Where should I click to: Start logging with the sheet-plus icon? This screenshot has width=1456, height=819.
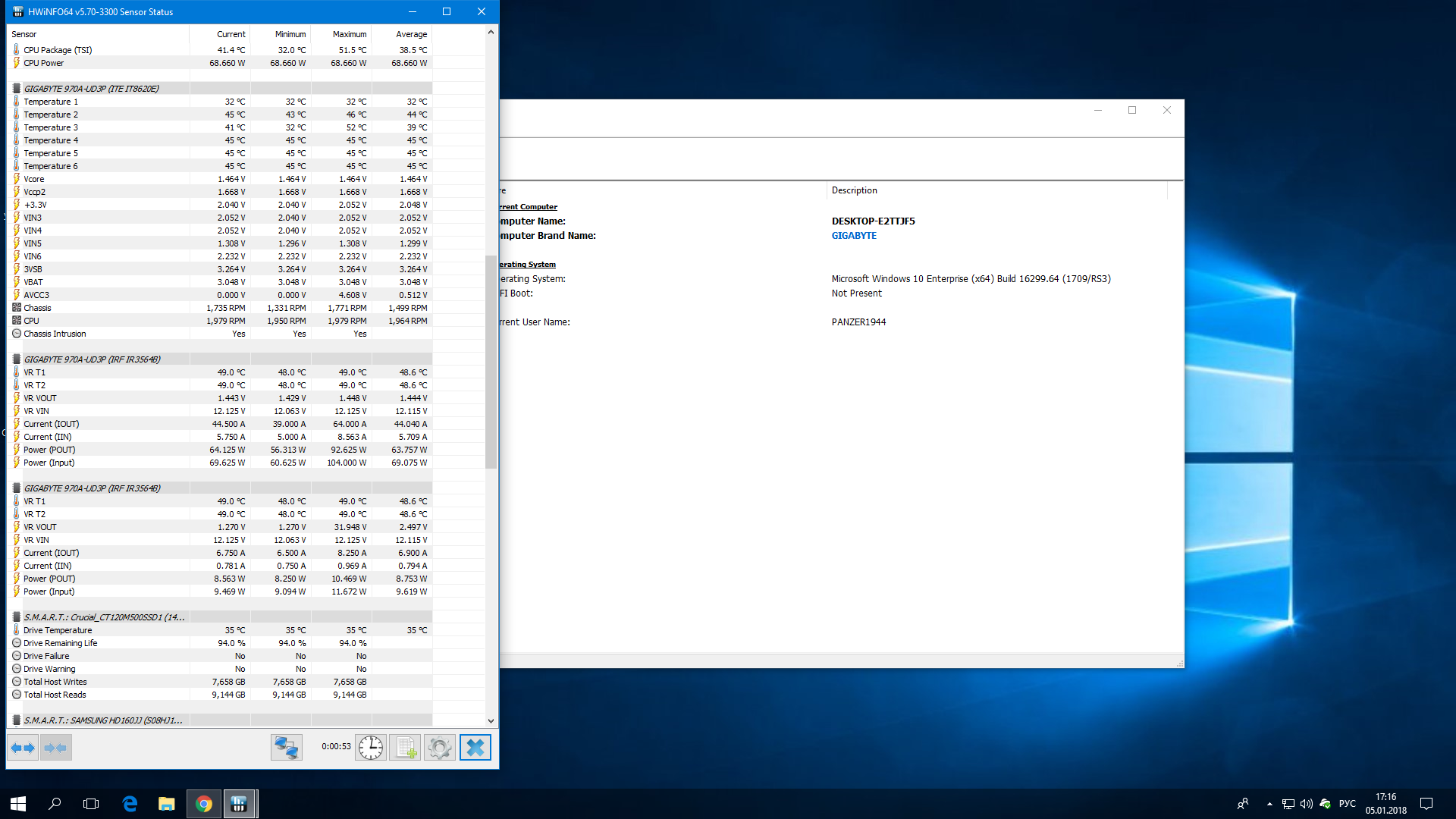coord(405,748)
